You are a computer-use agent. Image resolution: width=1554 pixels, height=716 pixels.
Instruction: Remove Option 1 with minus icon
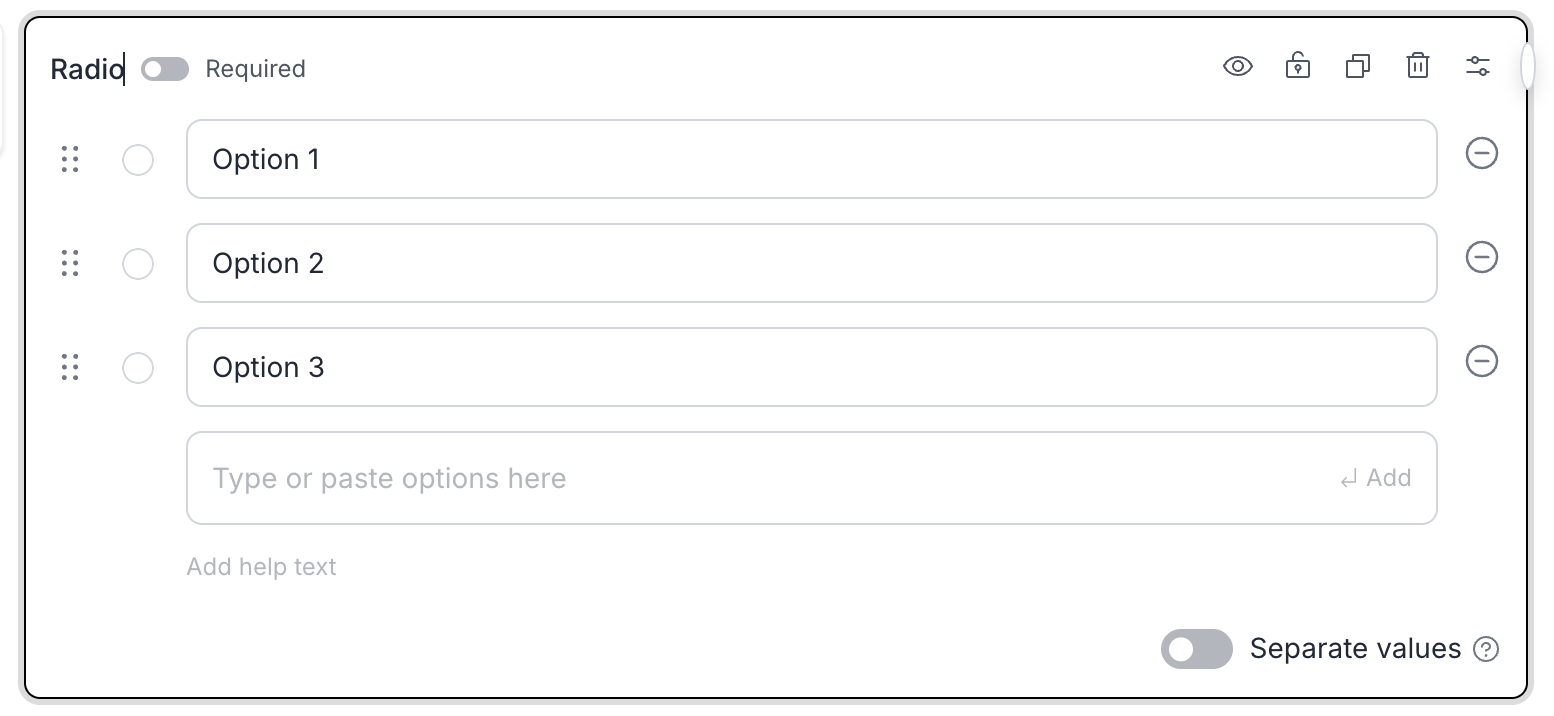click(1482, 153)
